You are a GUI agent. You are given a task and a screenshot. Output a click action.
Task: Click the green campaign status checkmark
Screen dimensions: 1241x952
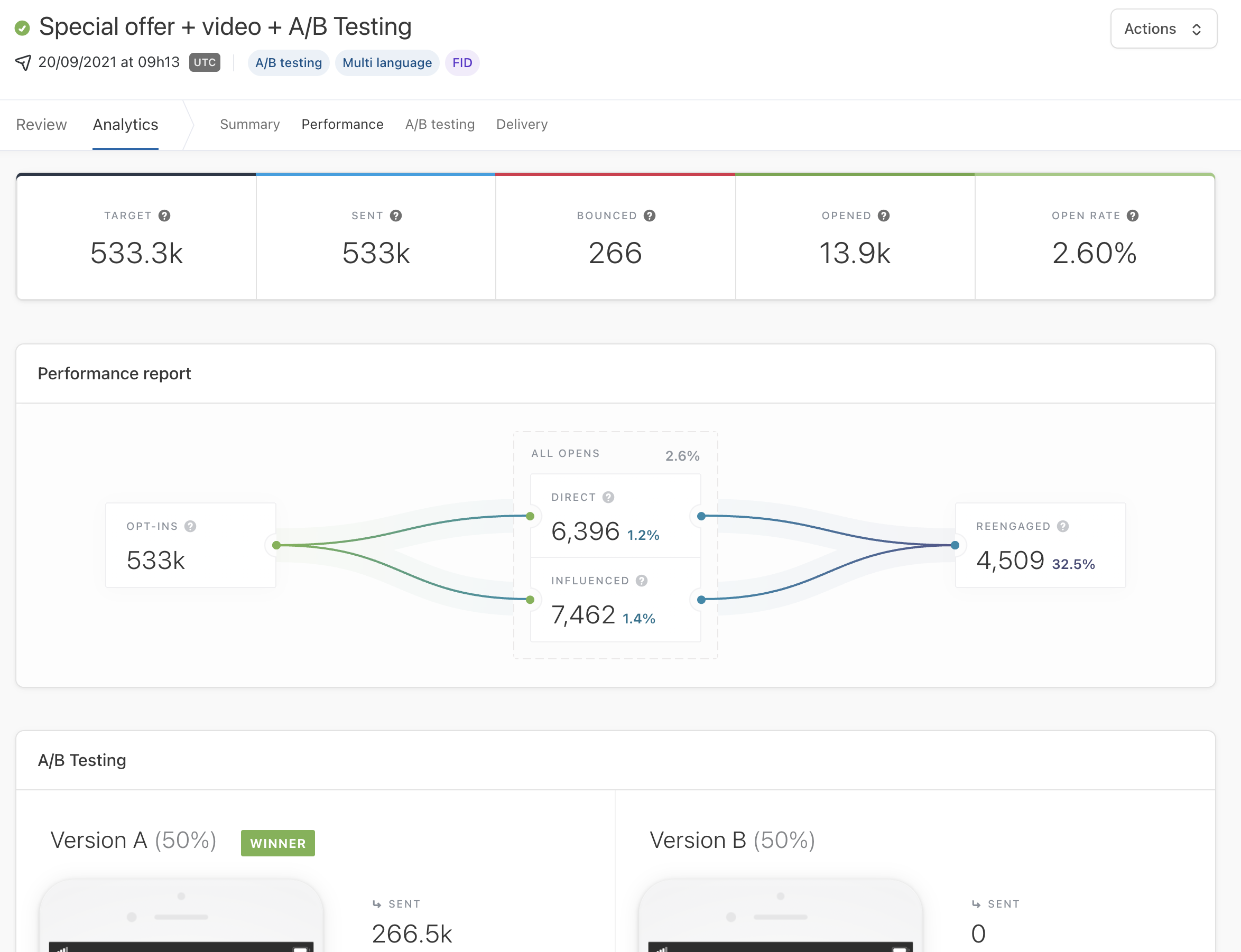coord(22,28)
